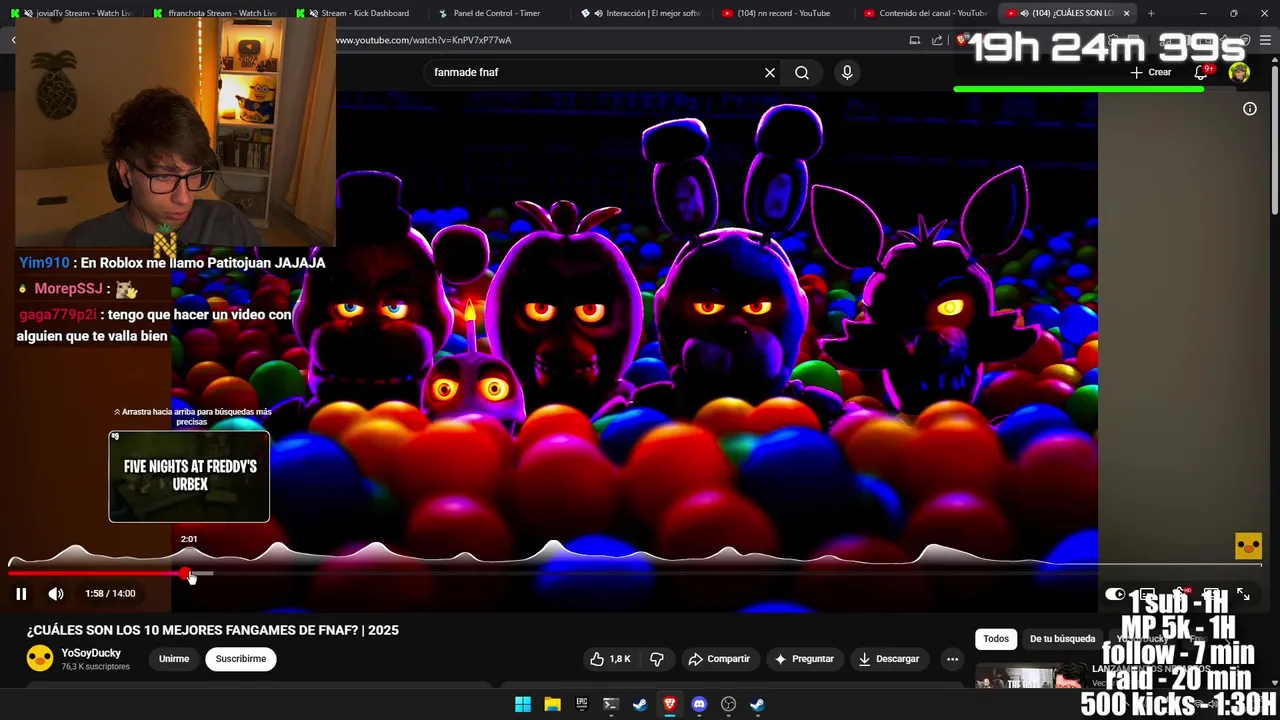
Task: Open the first Steam taskbar icon
Action: (x=640, y=704)
